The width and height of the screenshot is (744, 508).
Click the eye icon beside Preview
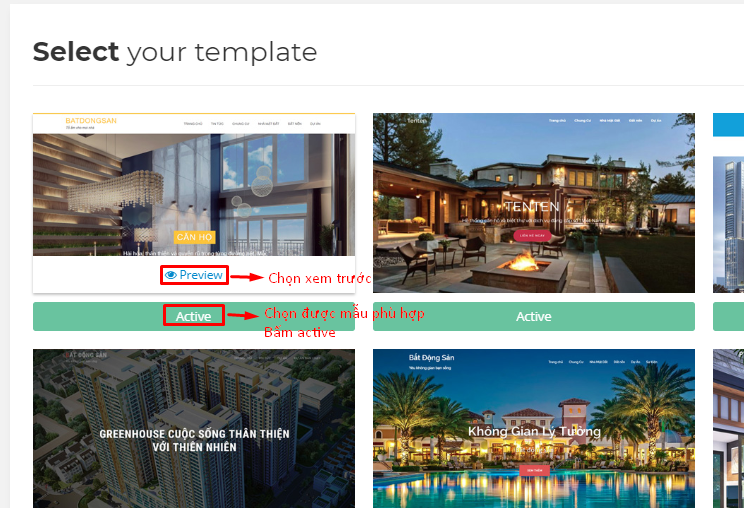pos(170,275)
